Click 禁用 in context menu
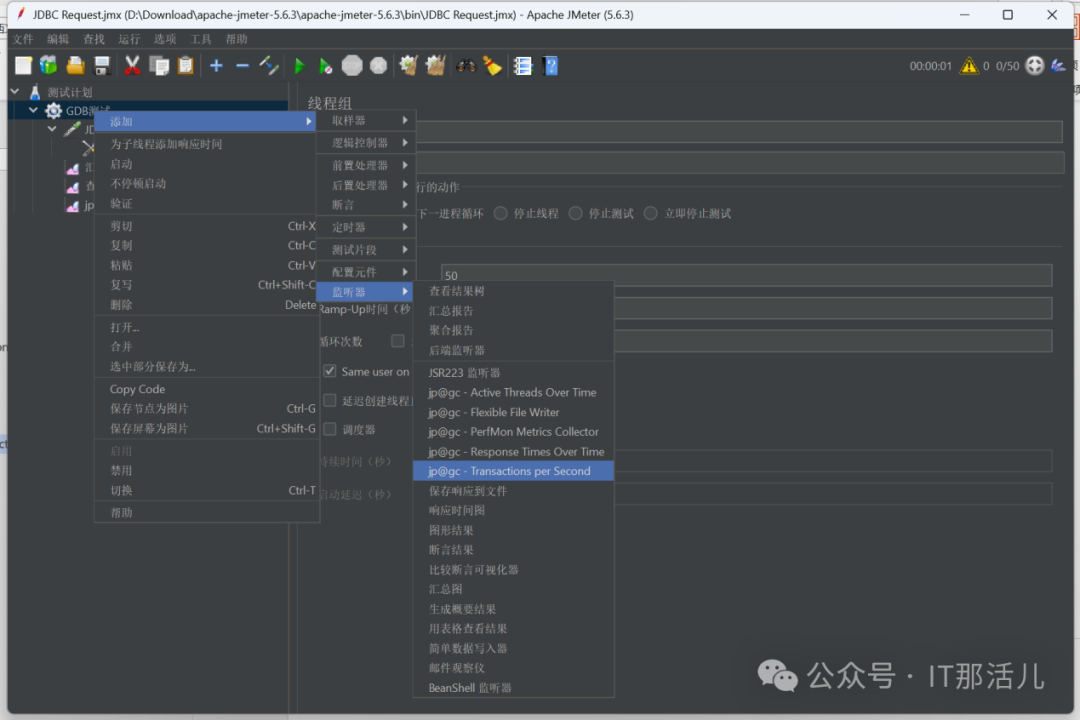This screenshot has height=720, width=1080. [x=206, y=471]
